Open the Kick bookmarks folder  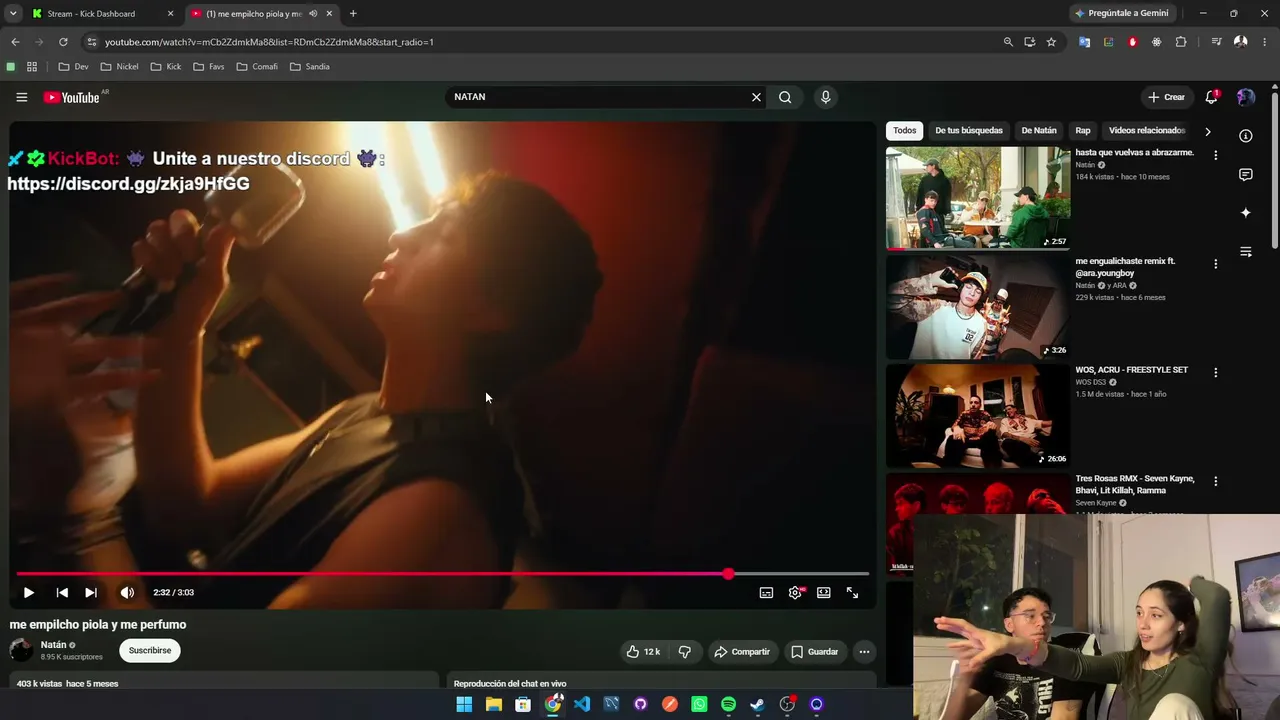(166, 67)
